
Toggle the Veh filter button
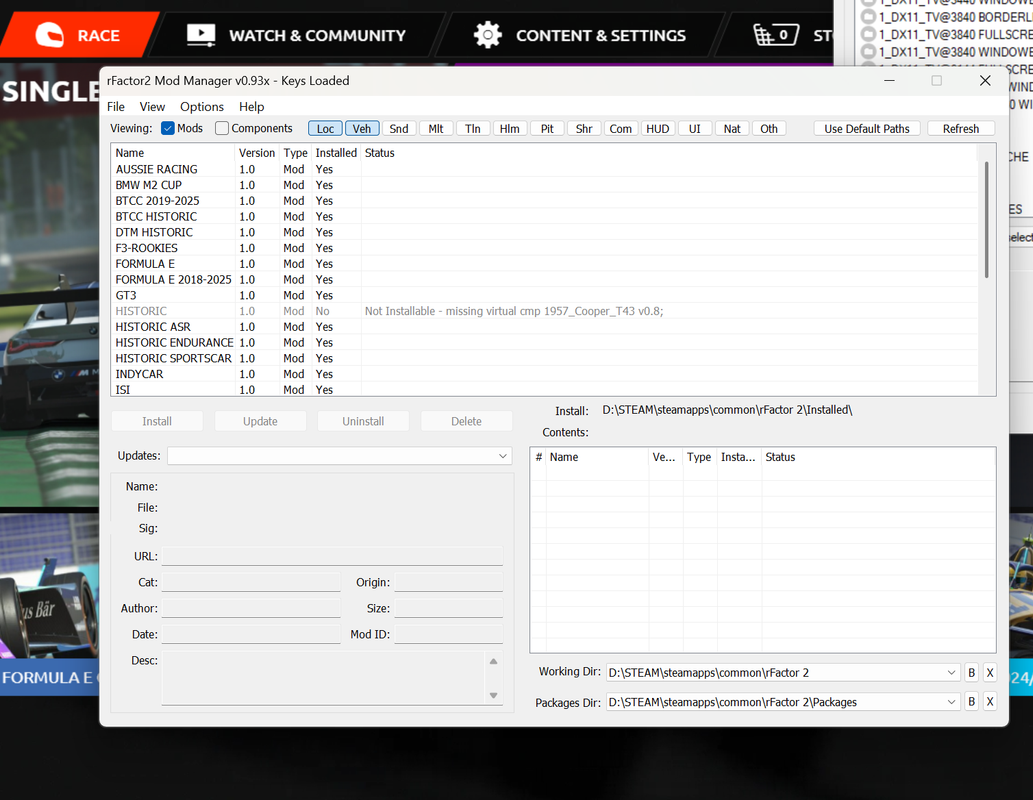362,129
